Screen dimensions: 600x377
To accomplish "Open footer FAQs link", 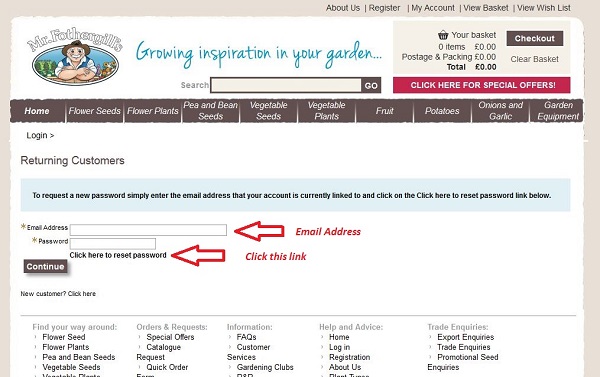I will click(246, 337).
